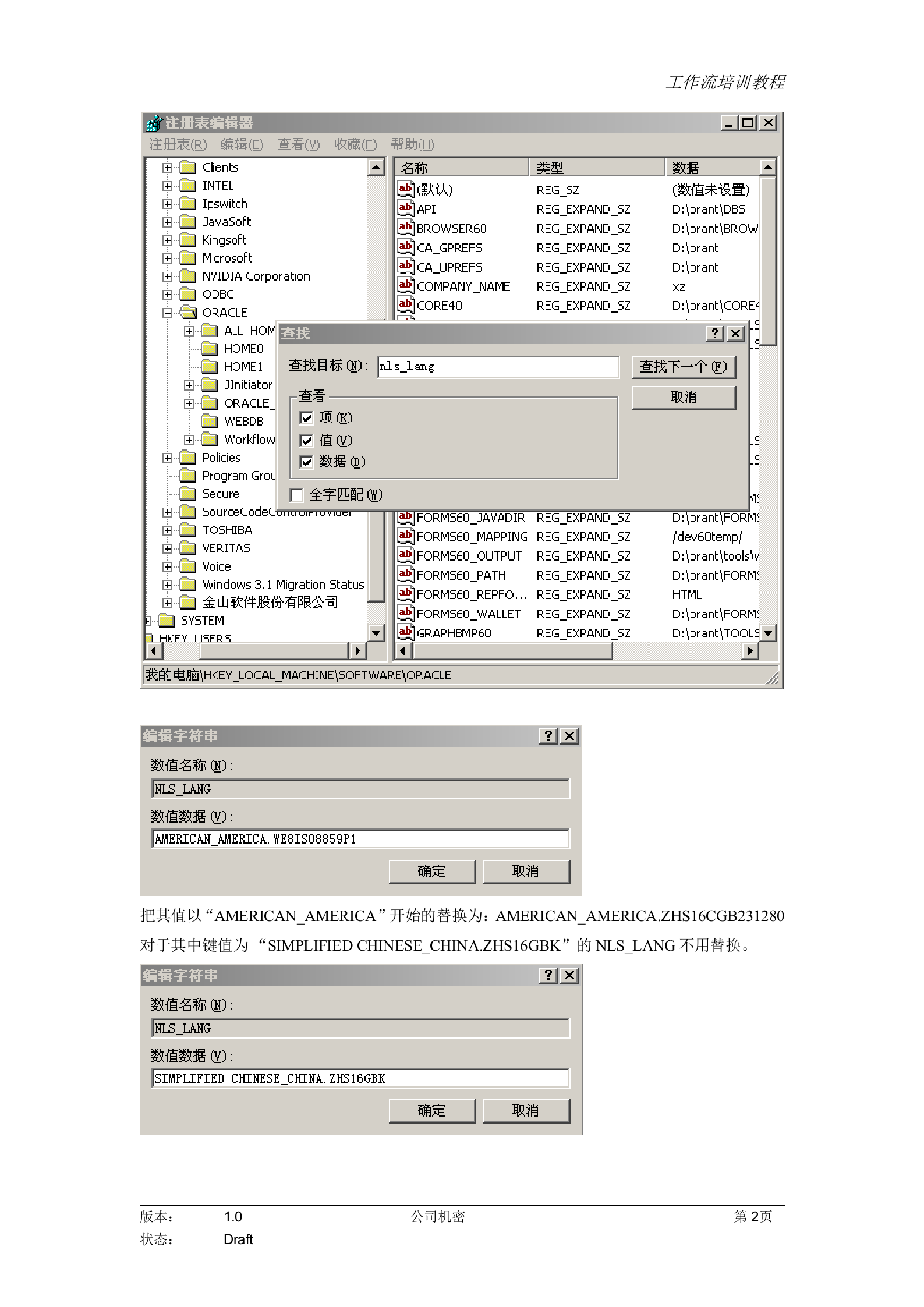
Task: Expand the Policies tree node
Action: (168, 458)
